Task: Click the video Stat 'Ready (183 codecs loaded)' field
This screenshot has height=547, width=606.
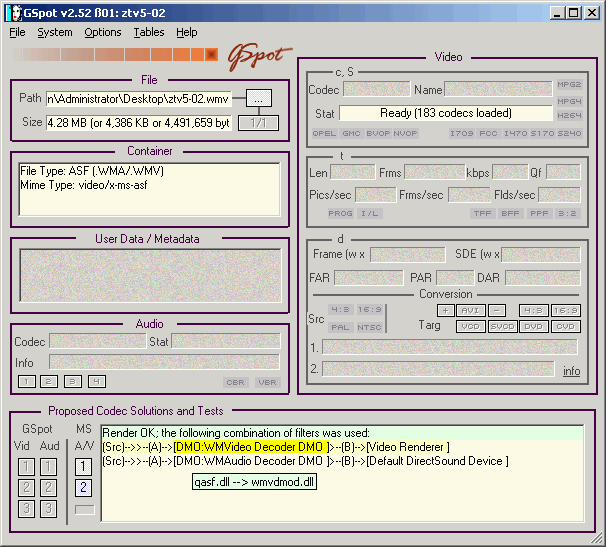Action: tap(446, 113)
